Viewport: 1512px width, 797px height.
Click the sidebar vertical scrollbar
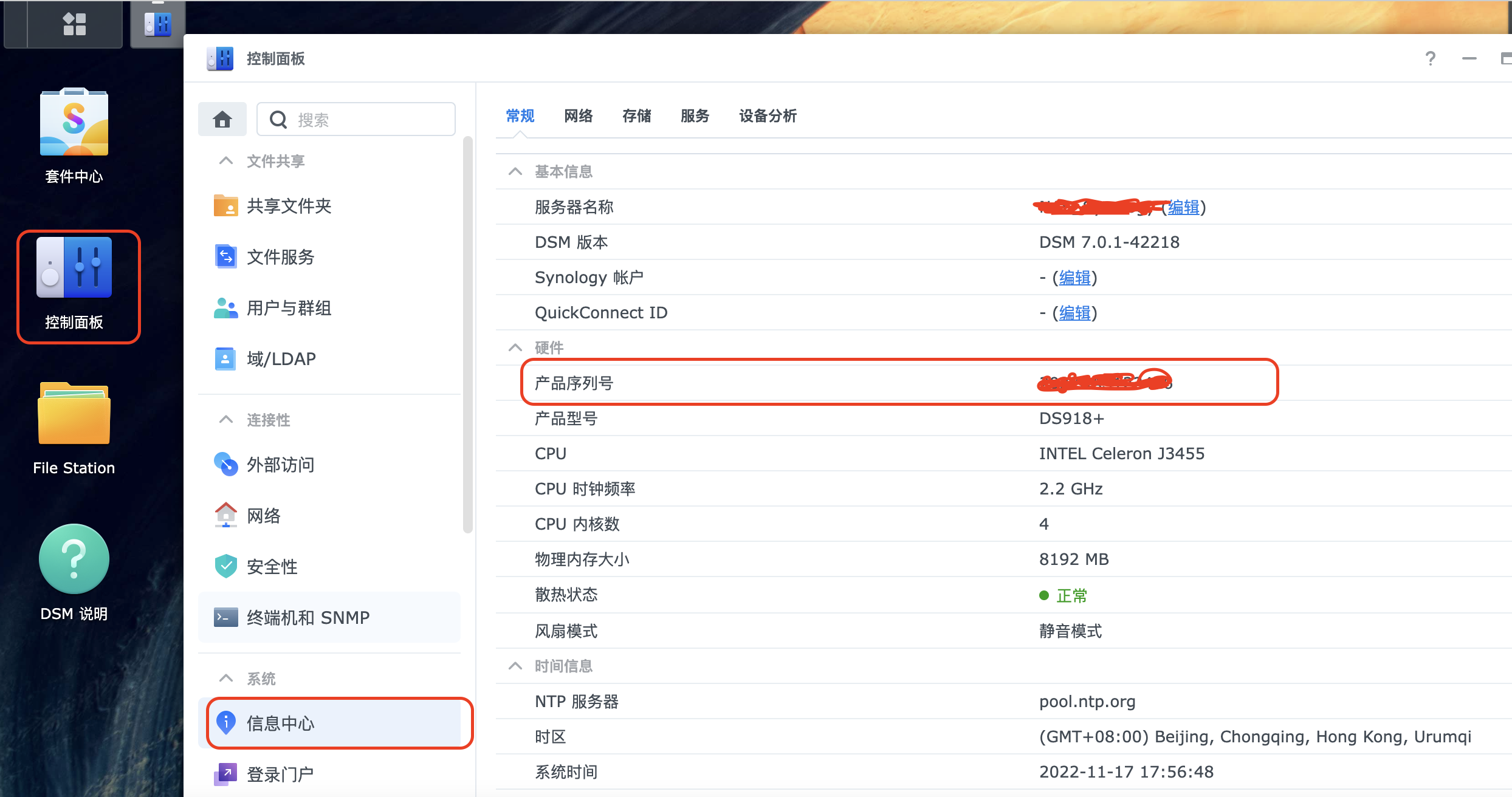pos(467,334)
